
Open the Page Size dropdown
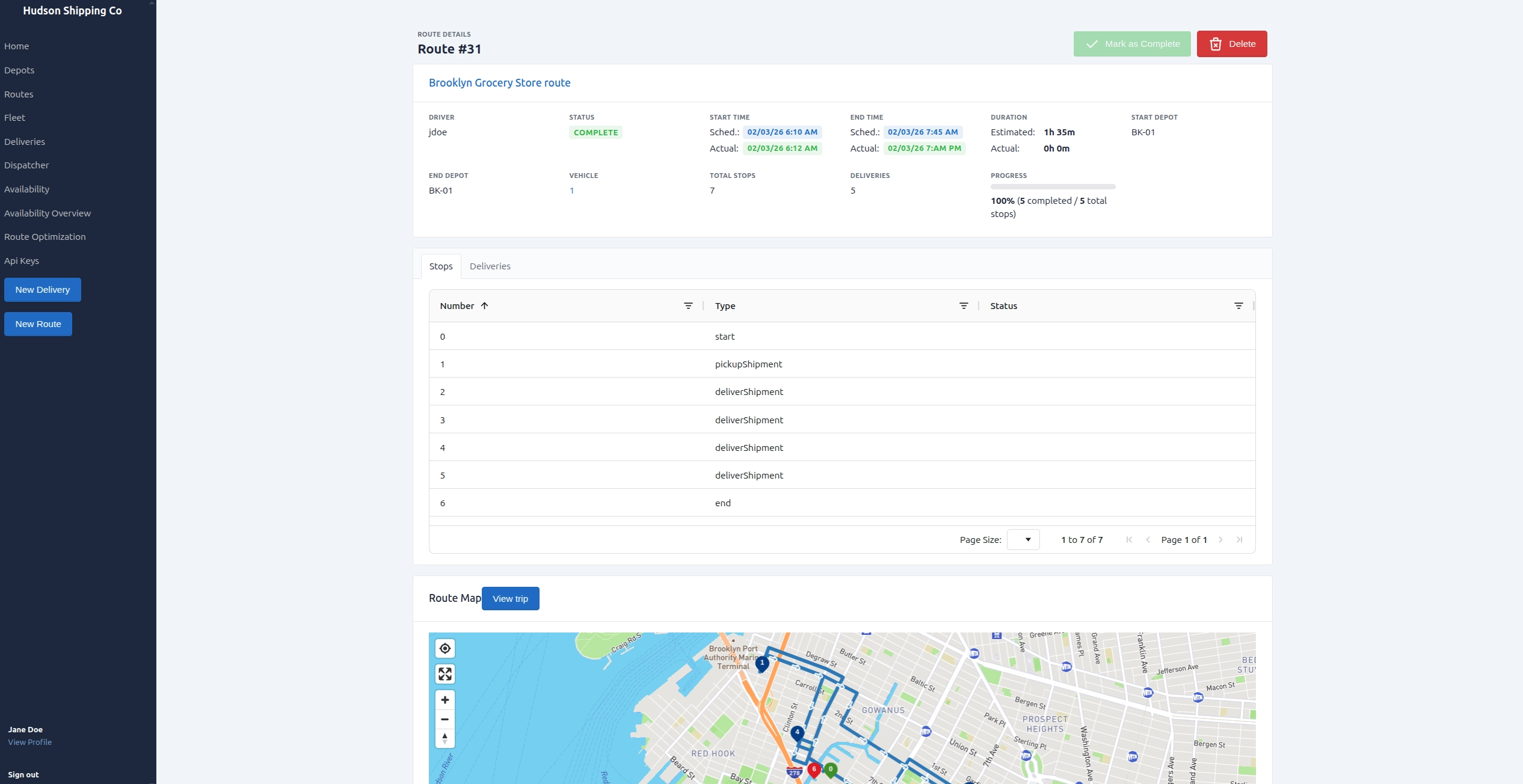coord(1023,539)
